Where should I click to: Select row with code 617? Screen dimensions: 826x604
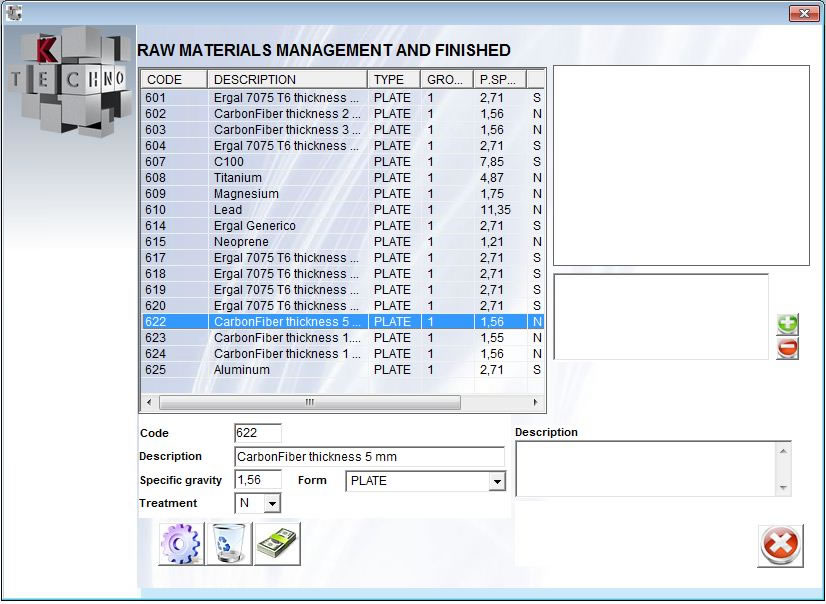(x=343, y=258)
